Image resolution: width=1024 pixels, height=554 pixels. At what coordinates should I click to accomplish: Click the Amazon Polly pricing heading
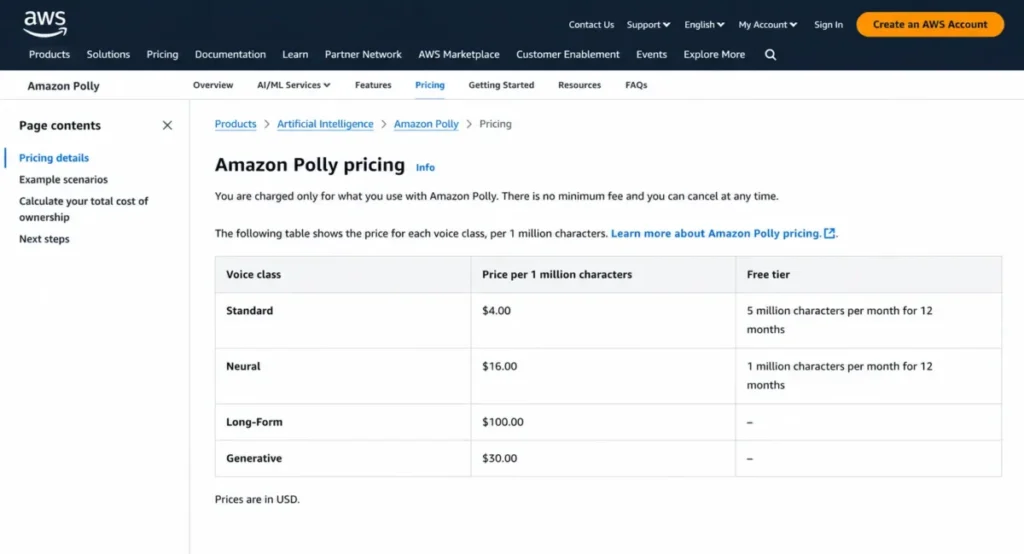[310, 165]
